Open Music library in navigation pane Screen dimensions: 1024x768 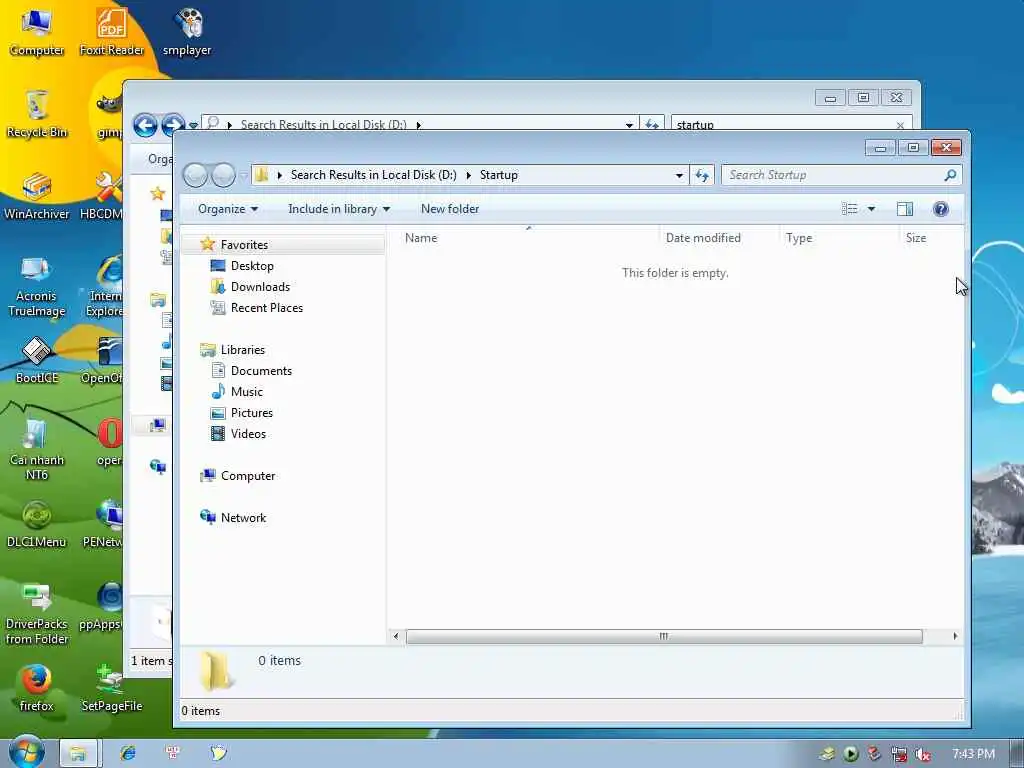(x=246, y=392)
